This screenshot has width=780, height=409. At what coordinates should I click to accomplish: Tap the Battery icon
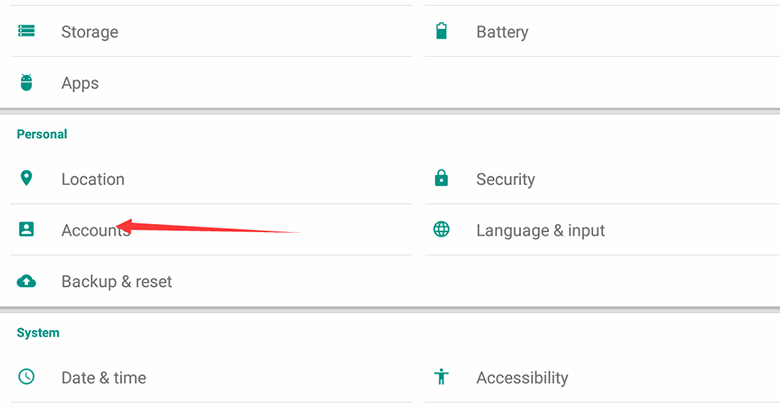(441, 31)
